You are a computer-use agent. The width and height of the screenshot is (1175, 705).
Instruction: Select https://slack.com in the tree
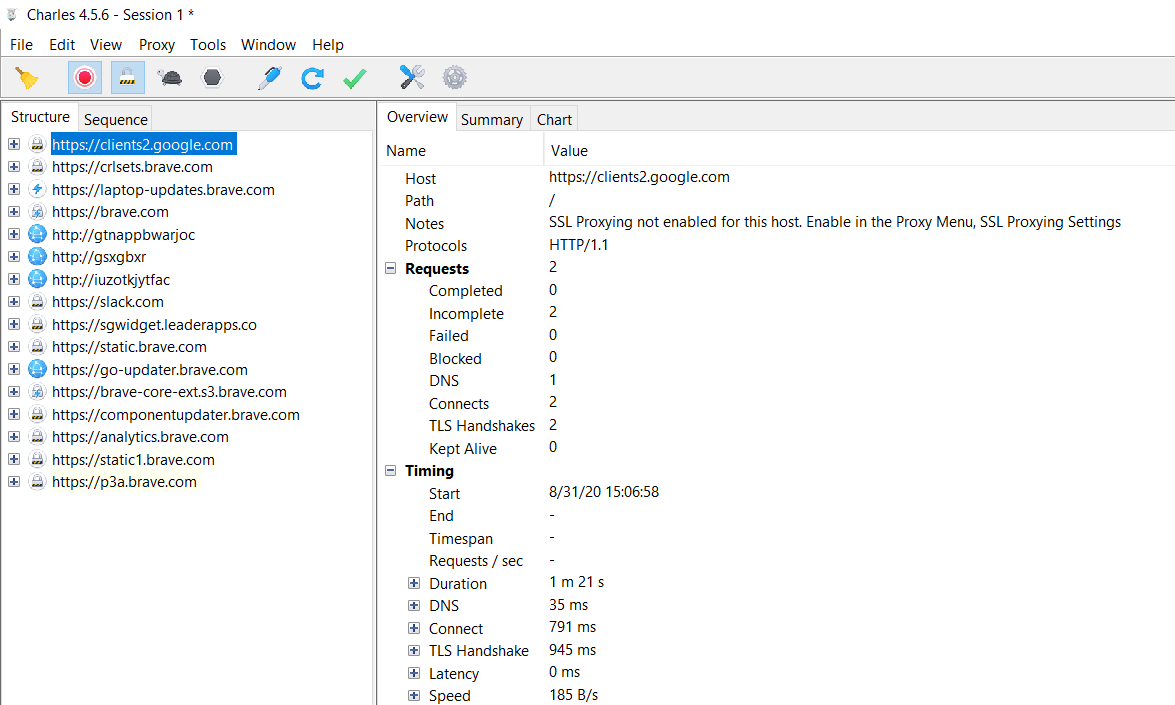click(108, 302)
